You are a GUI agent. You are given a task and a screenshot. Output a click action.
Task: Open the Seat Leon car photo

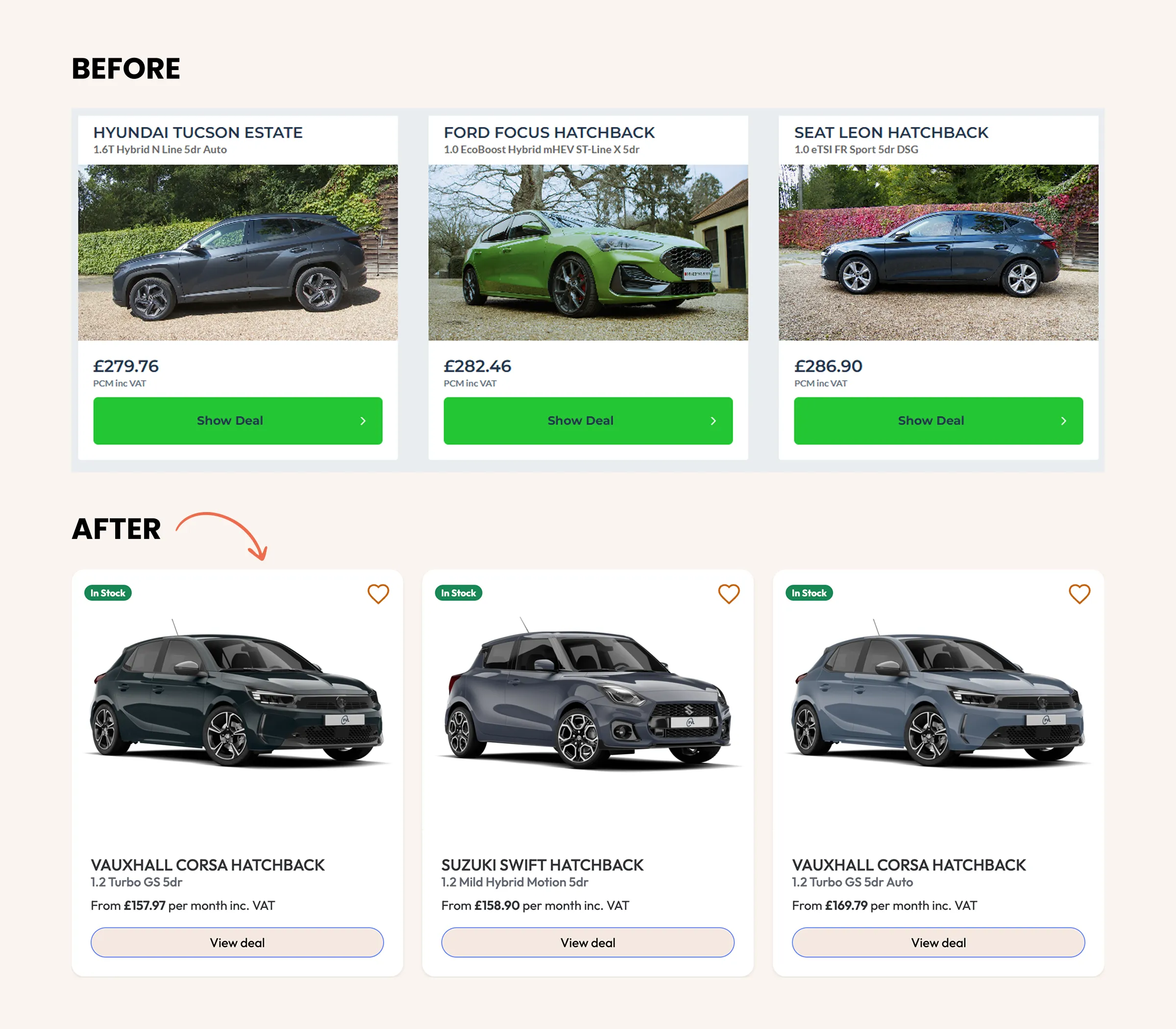(x=938, y=253)
